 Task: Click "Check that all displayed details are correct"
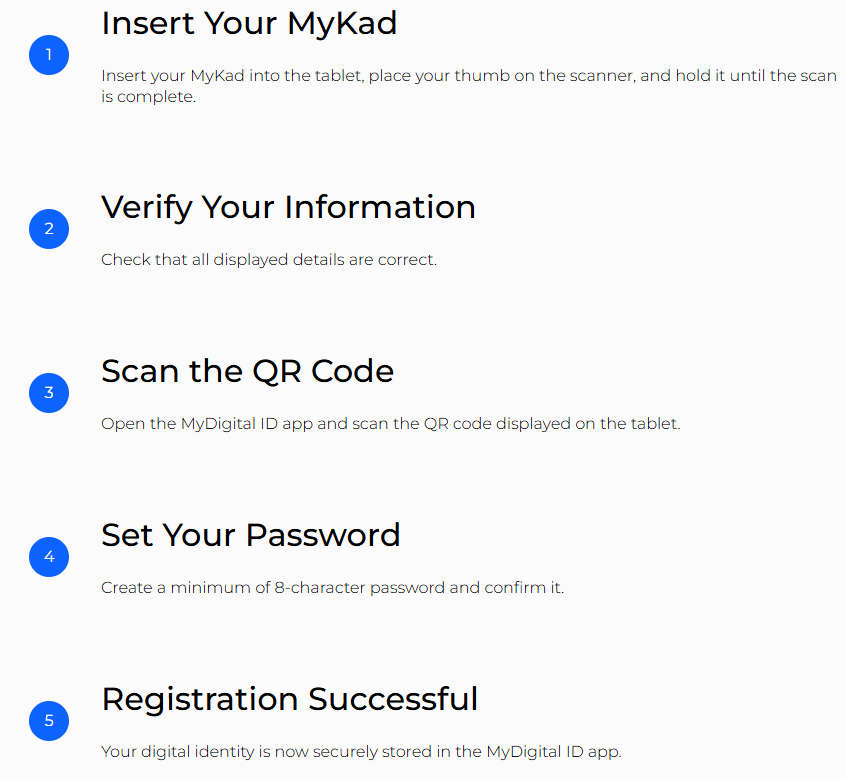coord(268,260)
